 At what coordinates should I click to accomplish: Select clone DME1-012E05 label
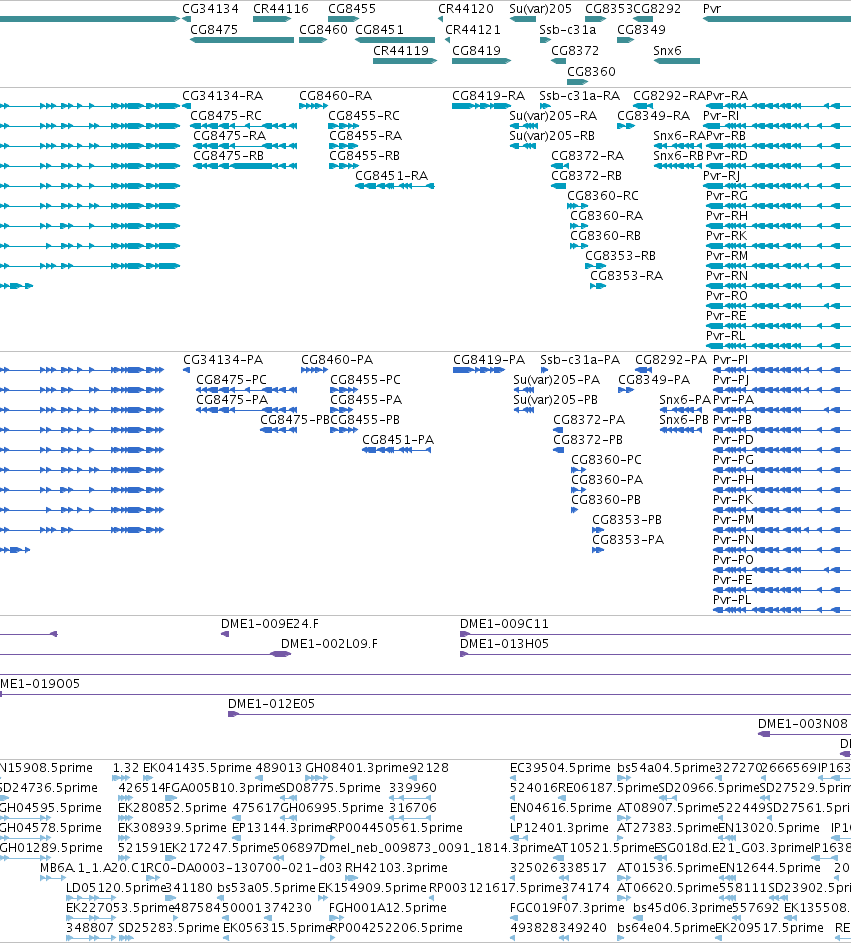point(271,704)
